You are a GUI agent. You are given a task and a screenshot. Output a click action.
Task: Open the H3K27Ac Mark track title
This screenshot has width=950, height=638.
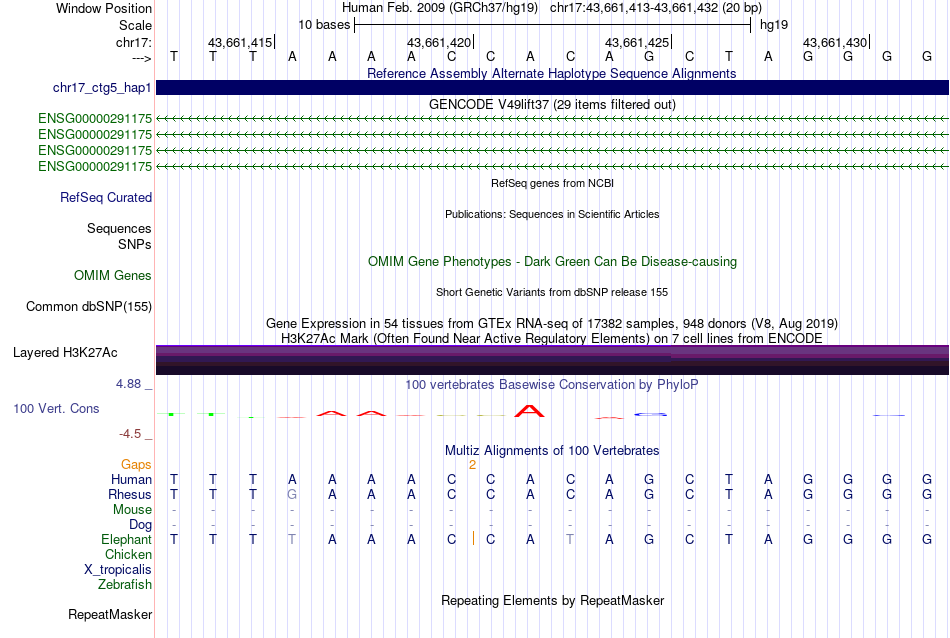point(552,338)
